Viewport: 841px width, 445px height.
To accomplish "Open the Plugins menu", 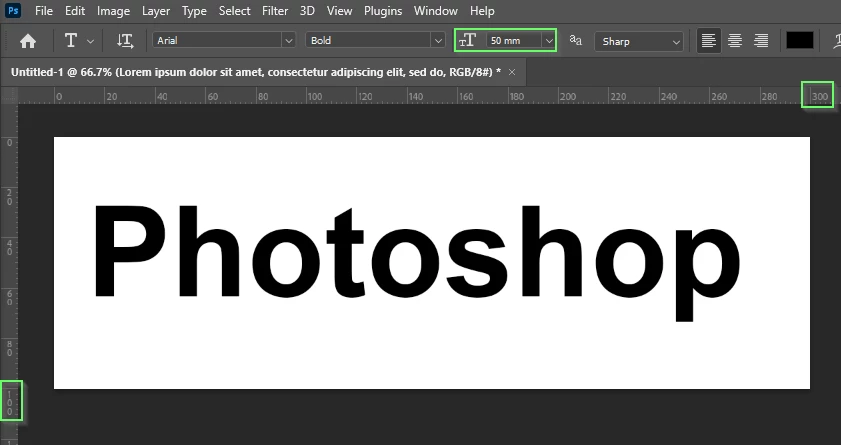I will point(382,11).
